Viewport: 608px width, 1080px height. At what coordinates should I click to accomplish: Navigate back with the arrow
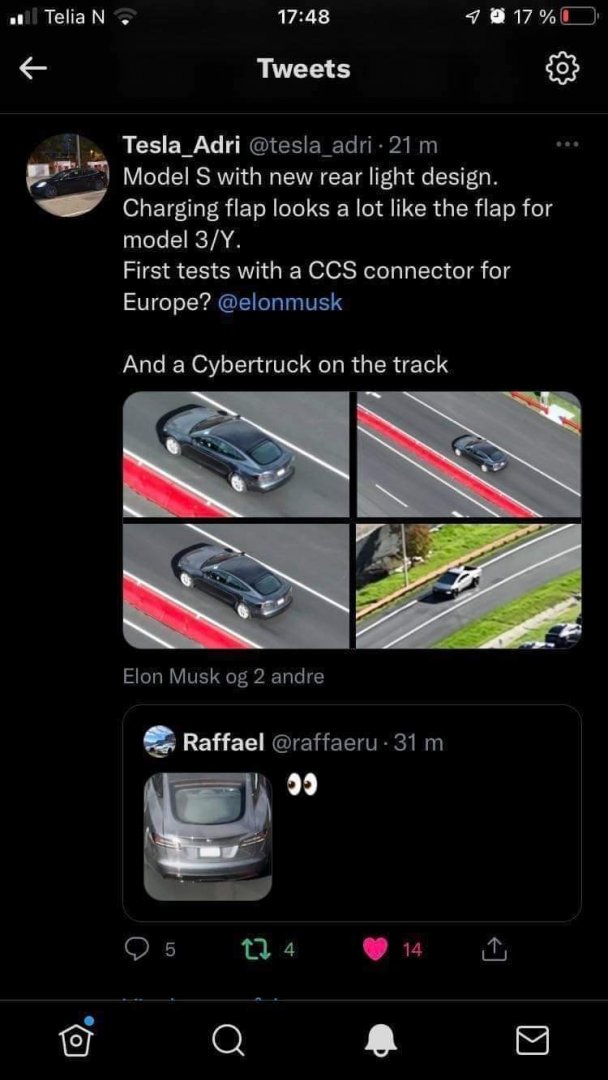33,68
